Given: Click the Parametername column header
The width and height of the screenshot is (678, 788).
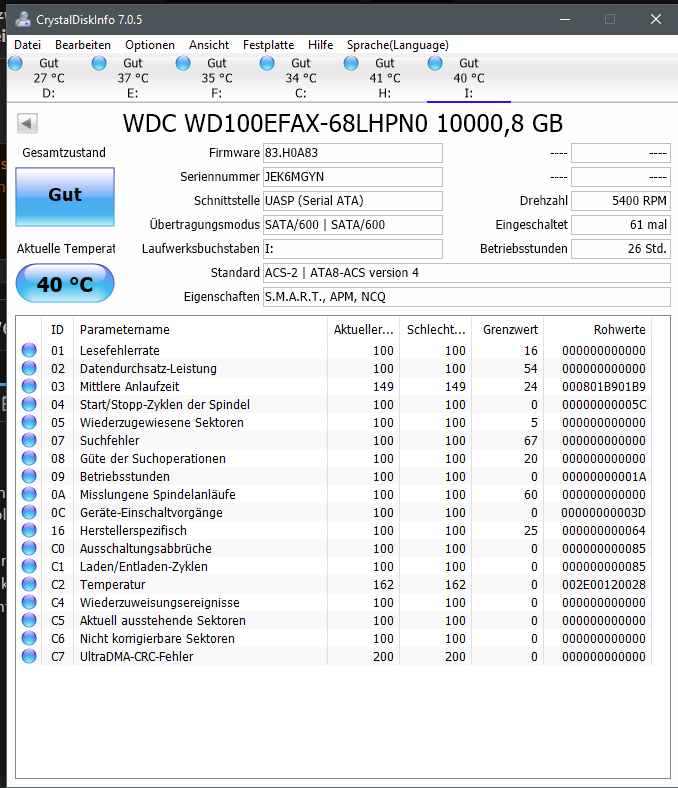Looking at the screenshot, I should [x=201, y=330].
